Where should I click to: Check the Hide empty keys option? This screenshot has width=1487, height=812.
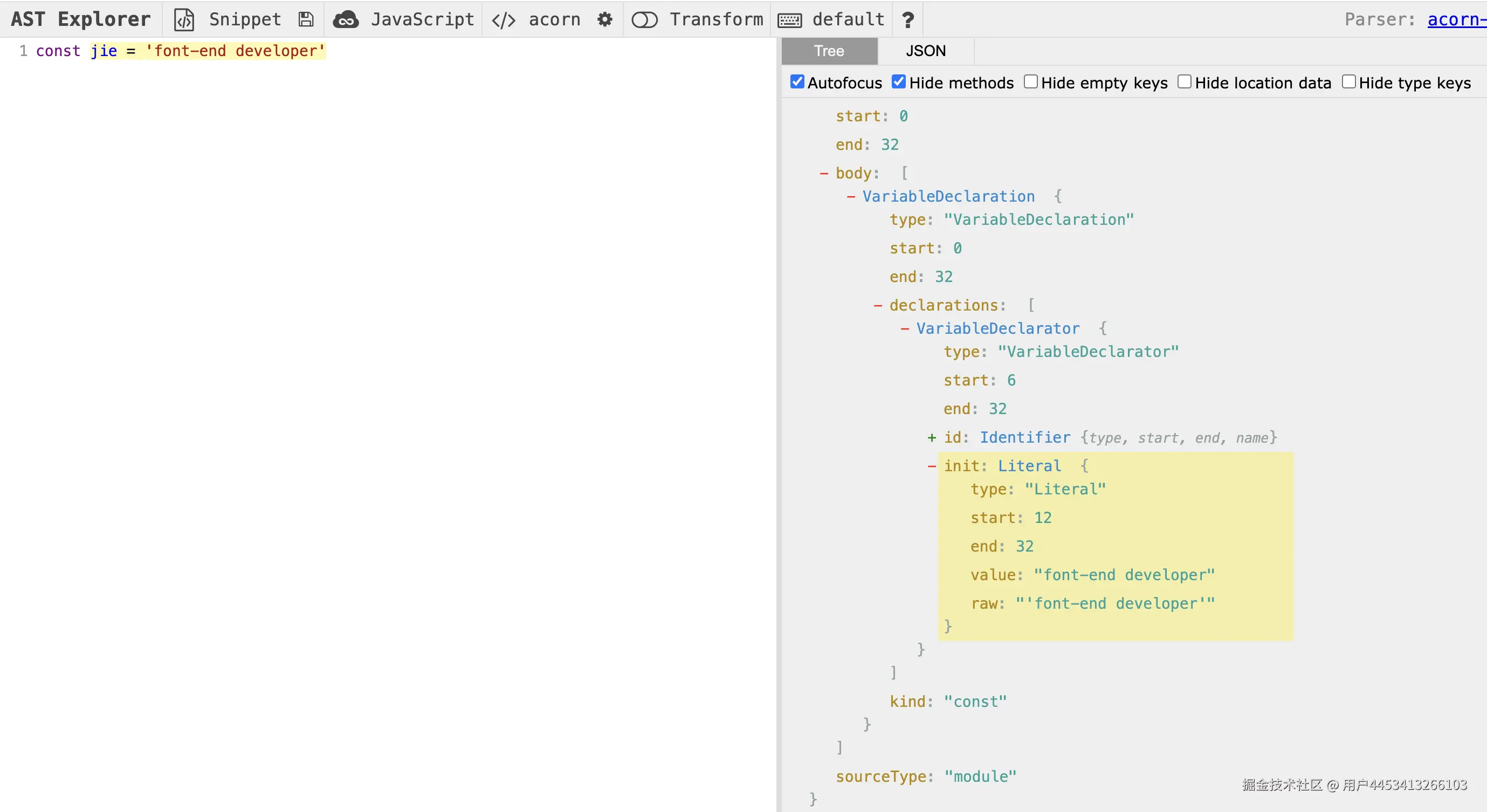click(1031, 82)
